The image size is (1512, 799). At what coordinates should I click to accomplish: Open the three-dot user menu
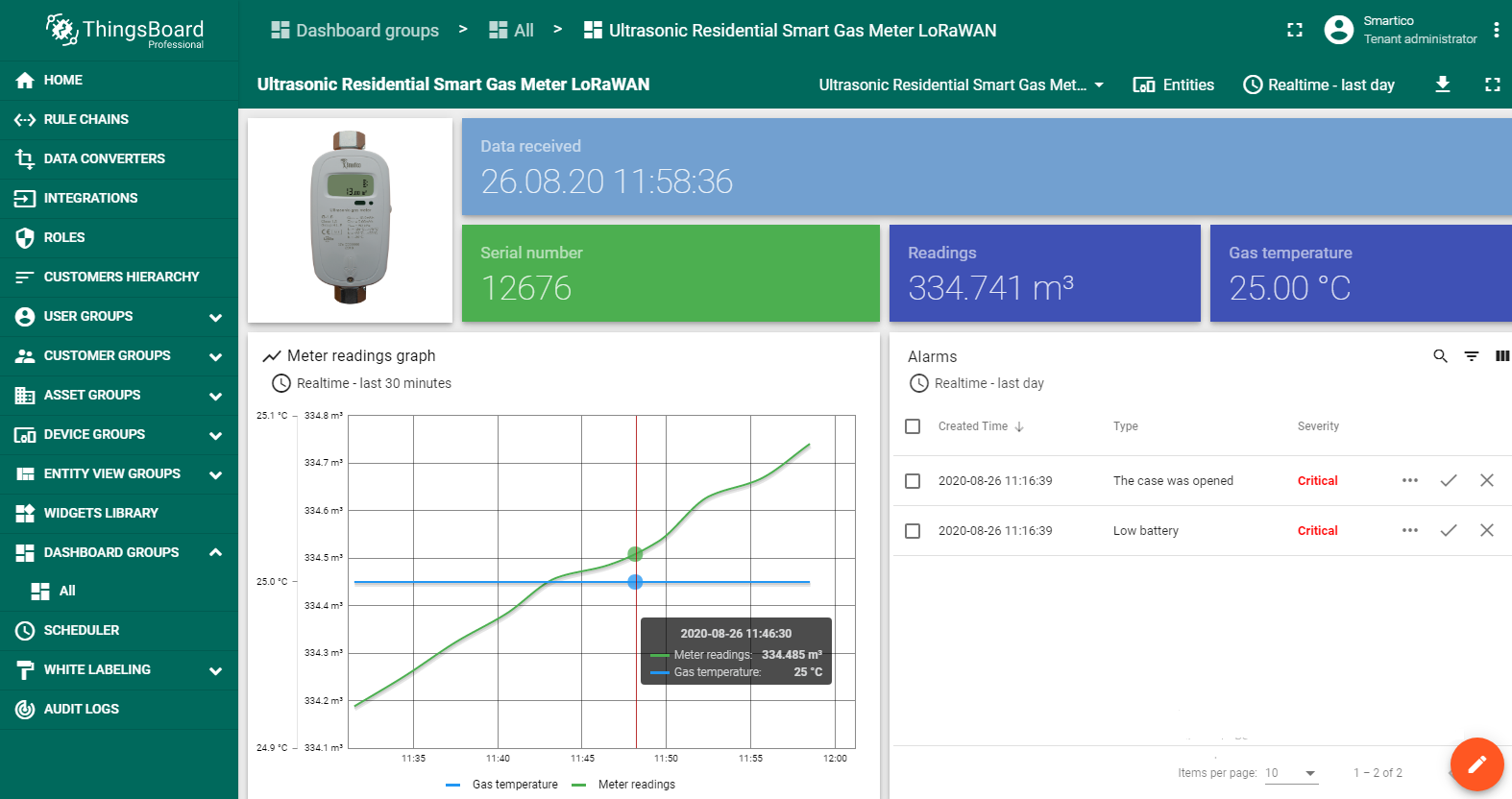coord(1496,30)
